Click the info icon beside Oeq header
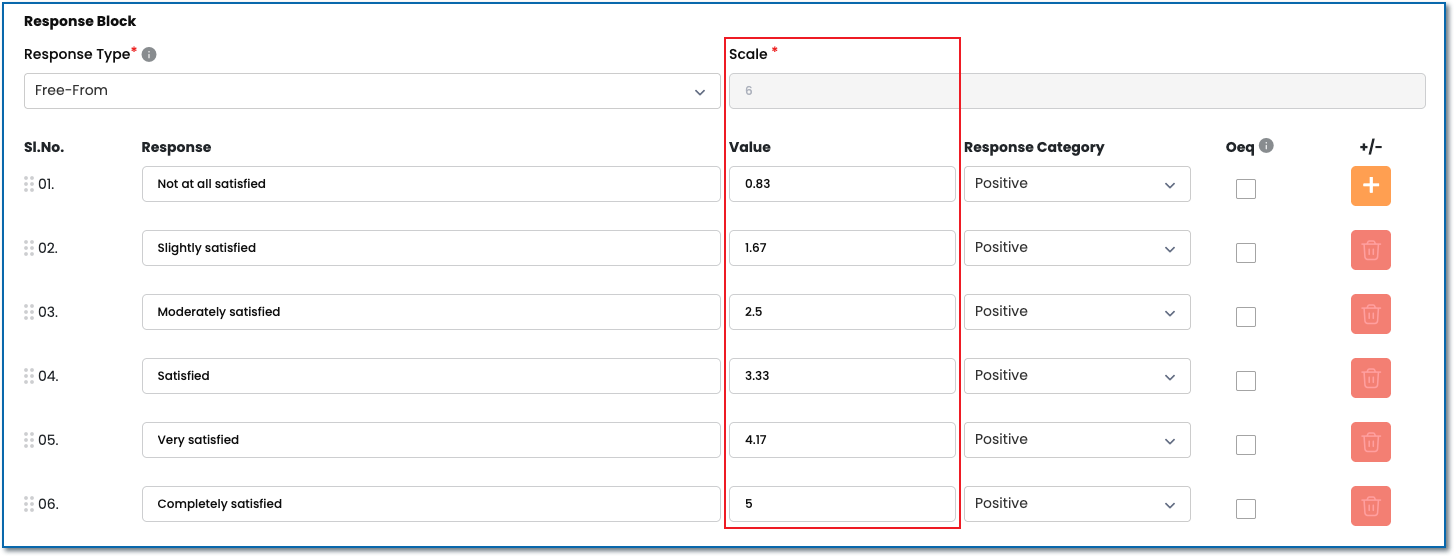 [x=1266, y=146]
